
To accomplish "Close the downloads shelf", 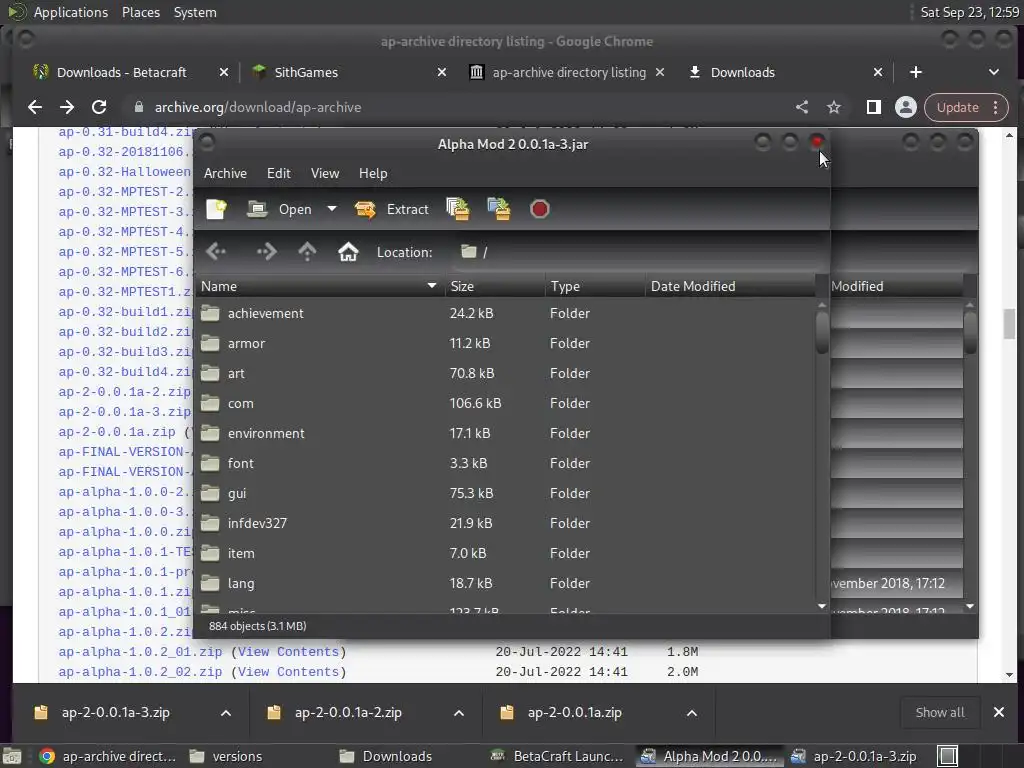I will tap(999, 712).
